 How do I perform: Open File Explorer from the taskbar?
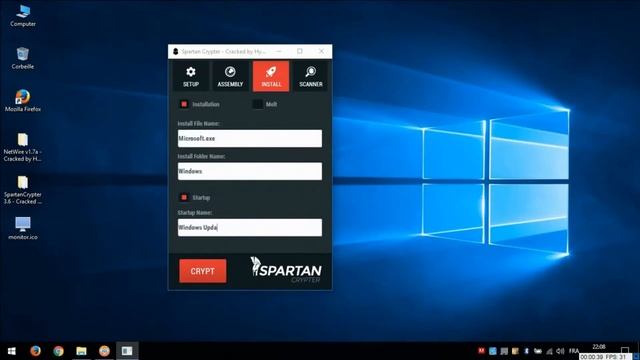click(x=81, y=351)
